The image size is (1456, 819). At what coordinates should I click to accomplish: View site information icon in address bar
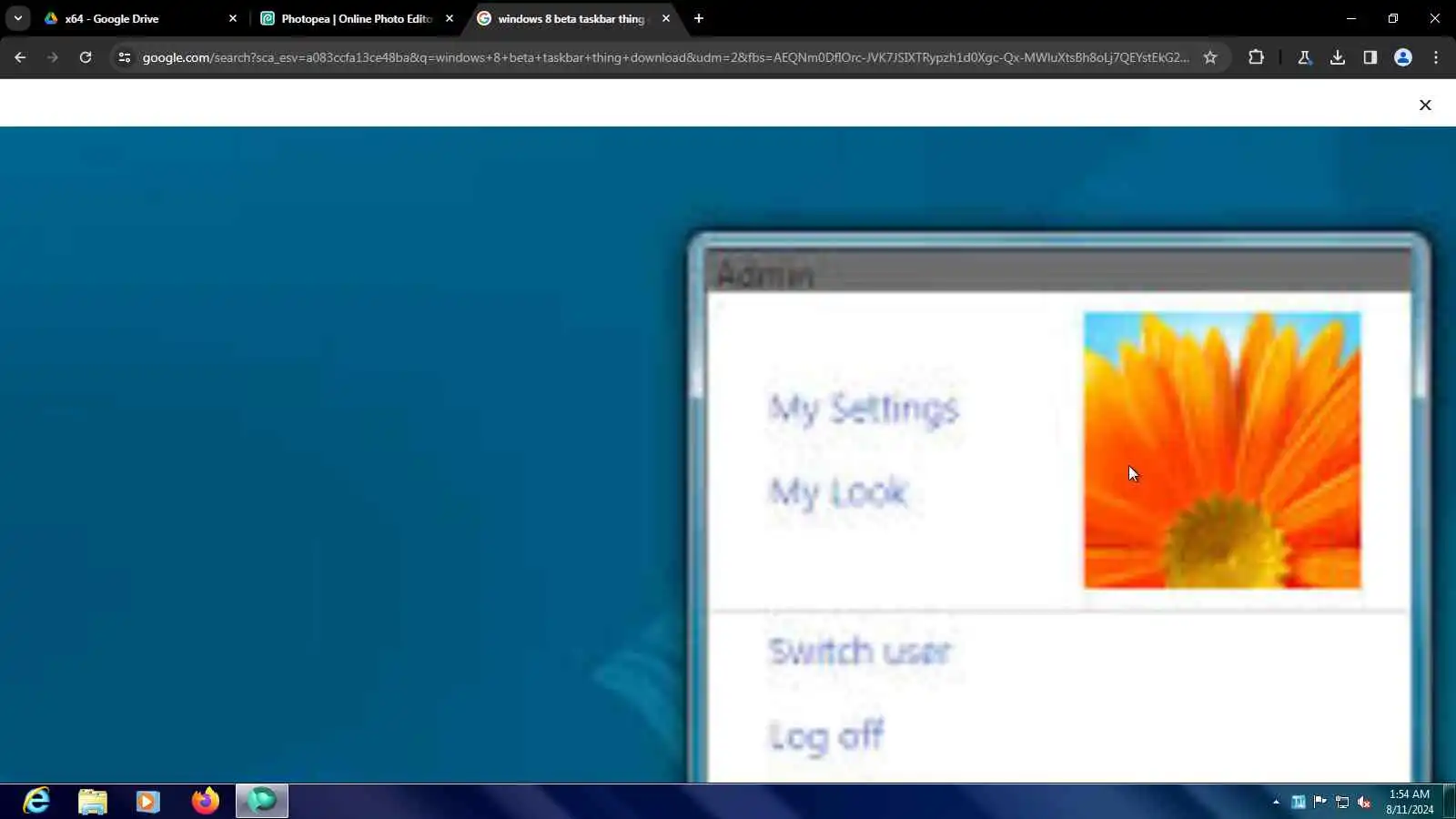125,57
